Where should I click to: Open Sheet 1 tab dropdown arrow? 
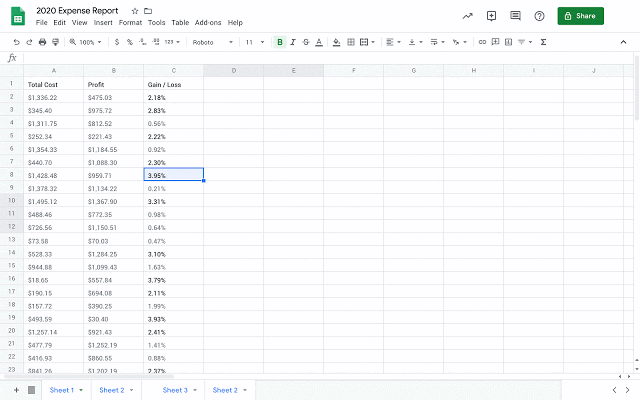click(x=81, y=390)
